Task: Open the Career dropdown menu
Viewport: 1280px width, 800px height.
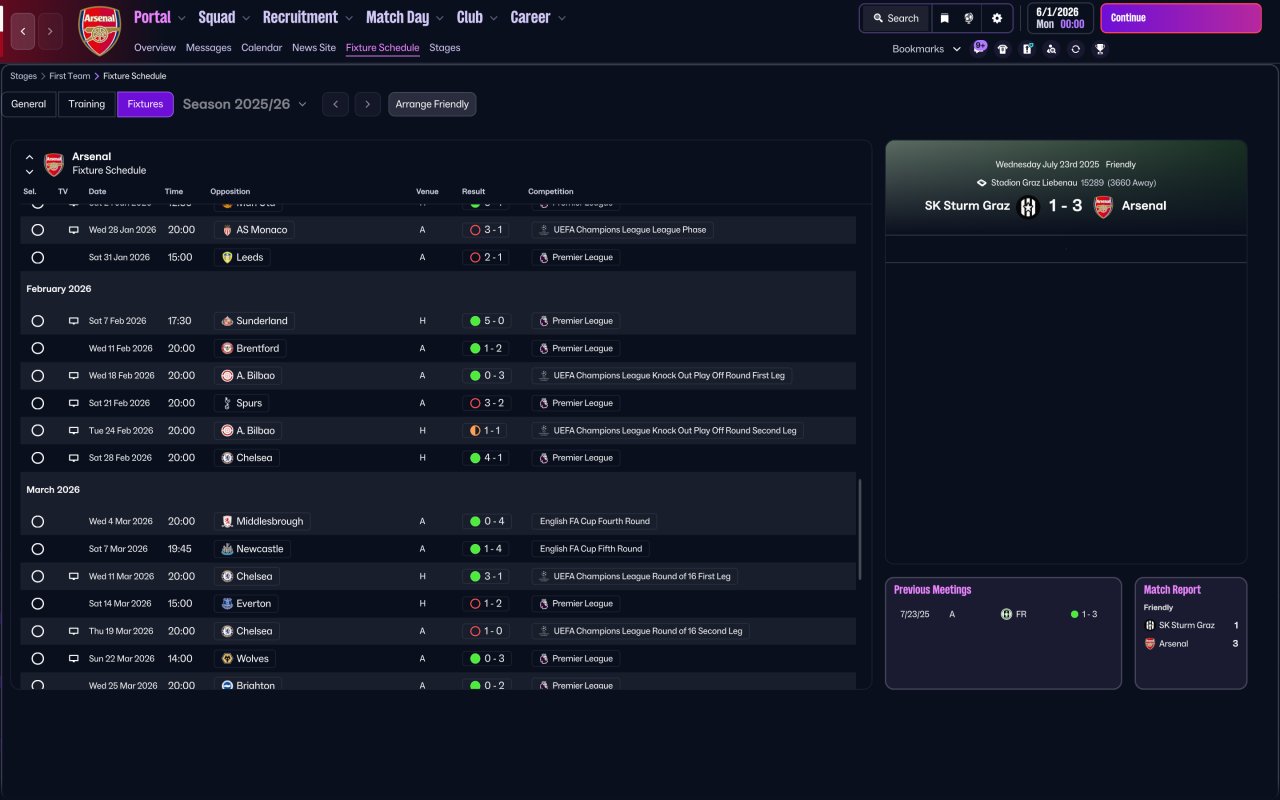Action: [x=538, y=17]
